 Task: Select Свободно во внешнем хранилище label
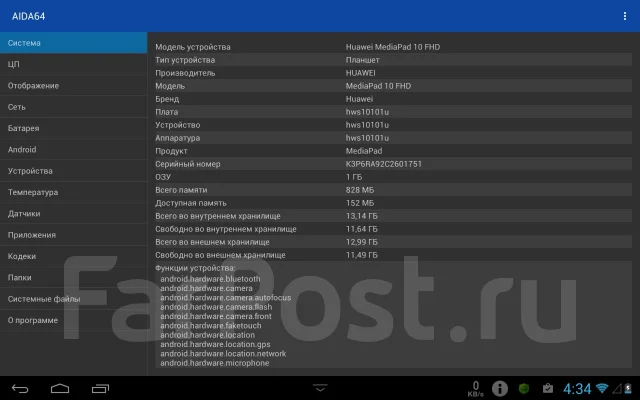pos(220,255)
